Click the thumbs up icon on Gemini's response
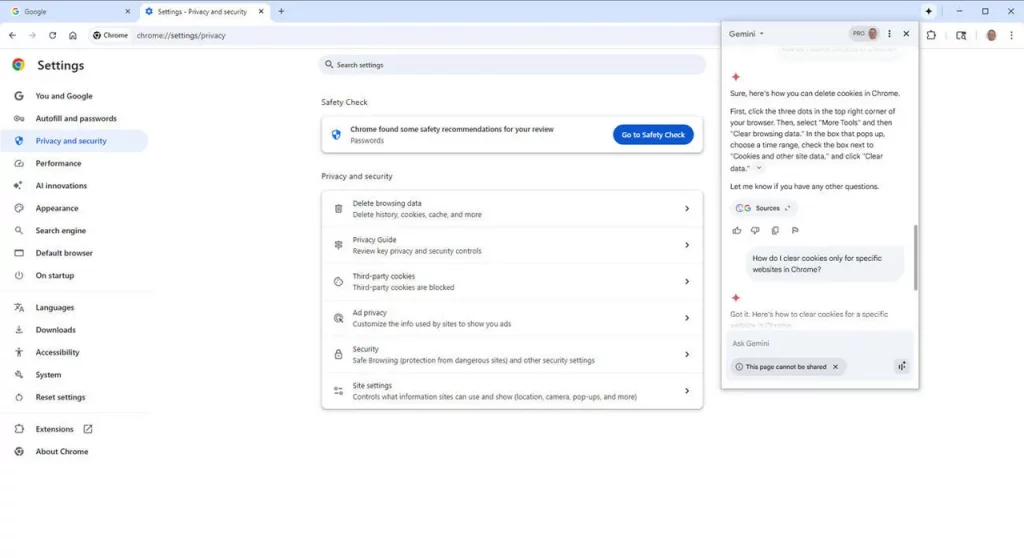This screenshot has height=558, width=1024. pos(737,230)
